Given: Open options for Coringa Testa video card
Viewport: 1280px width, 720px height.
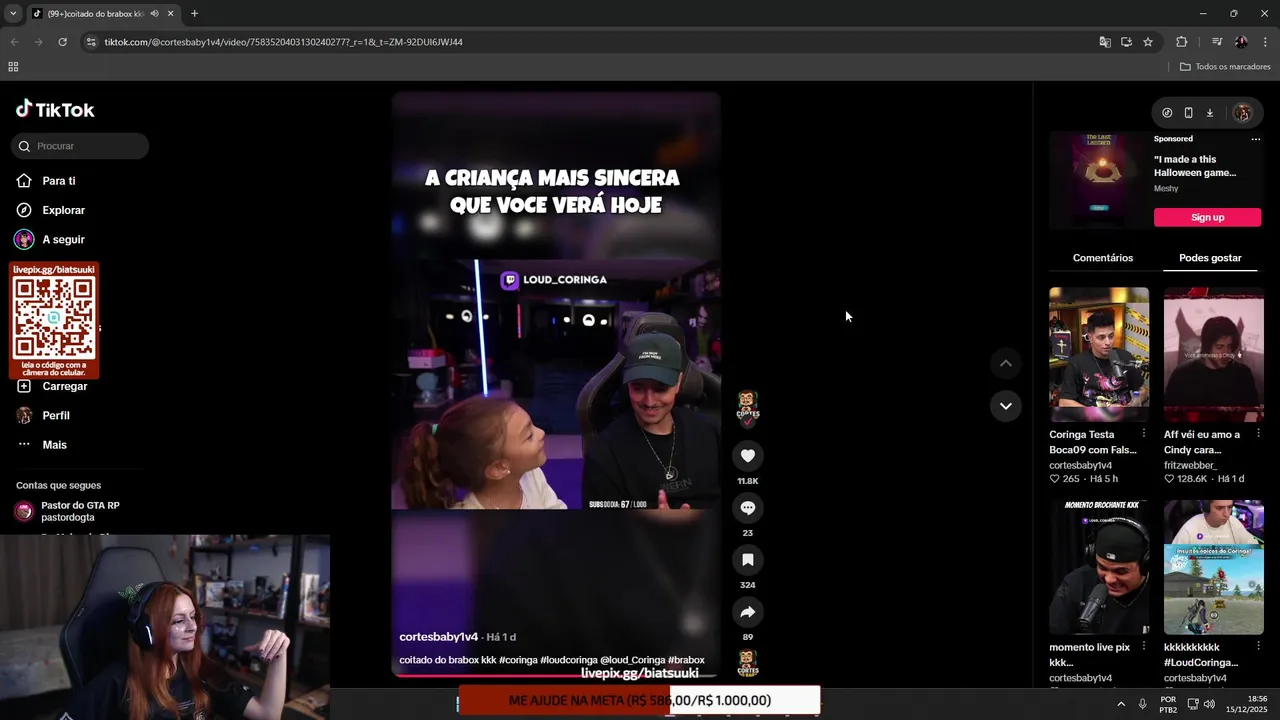Looking at the screenshot, I should point(1144,434).
